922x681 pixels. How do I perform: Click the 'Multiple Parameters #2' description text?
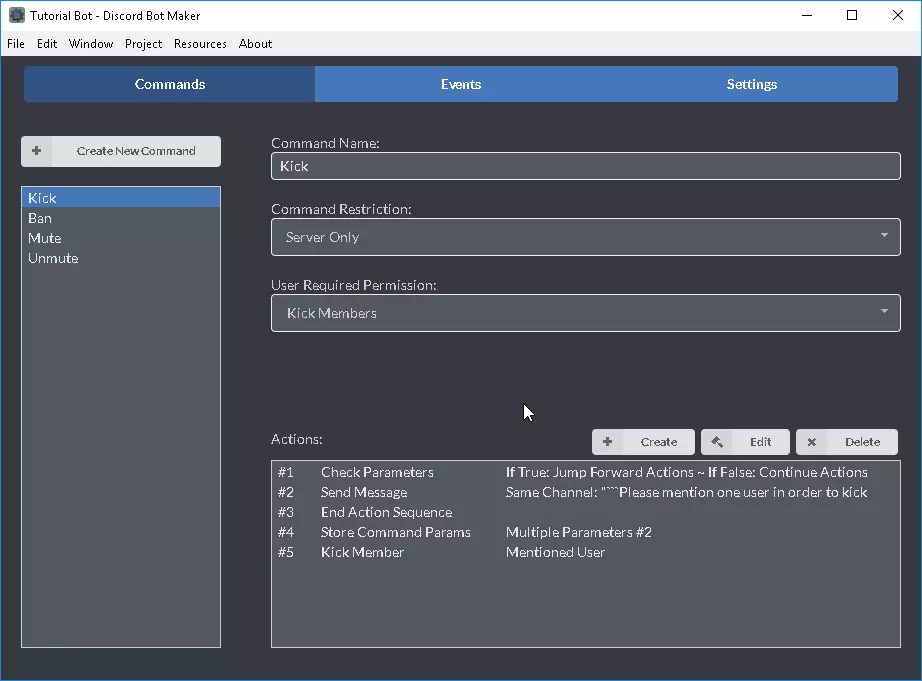579,532
